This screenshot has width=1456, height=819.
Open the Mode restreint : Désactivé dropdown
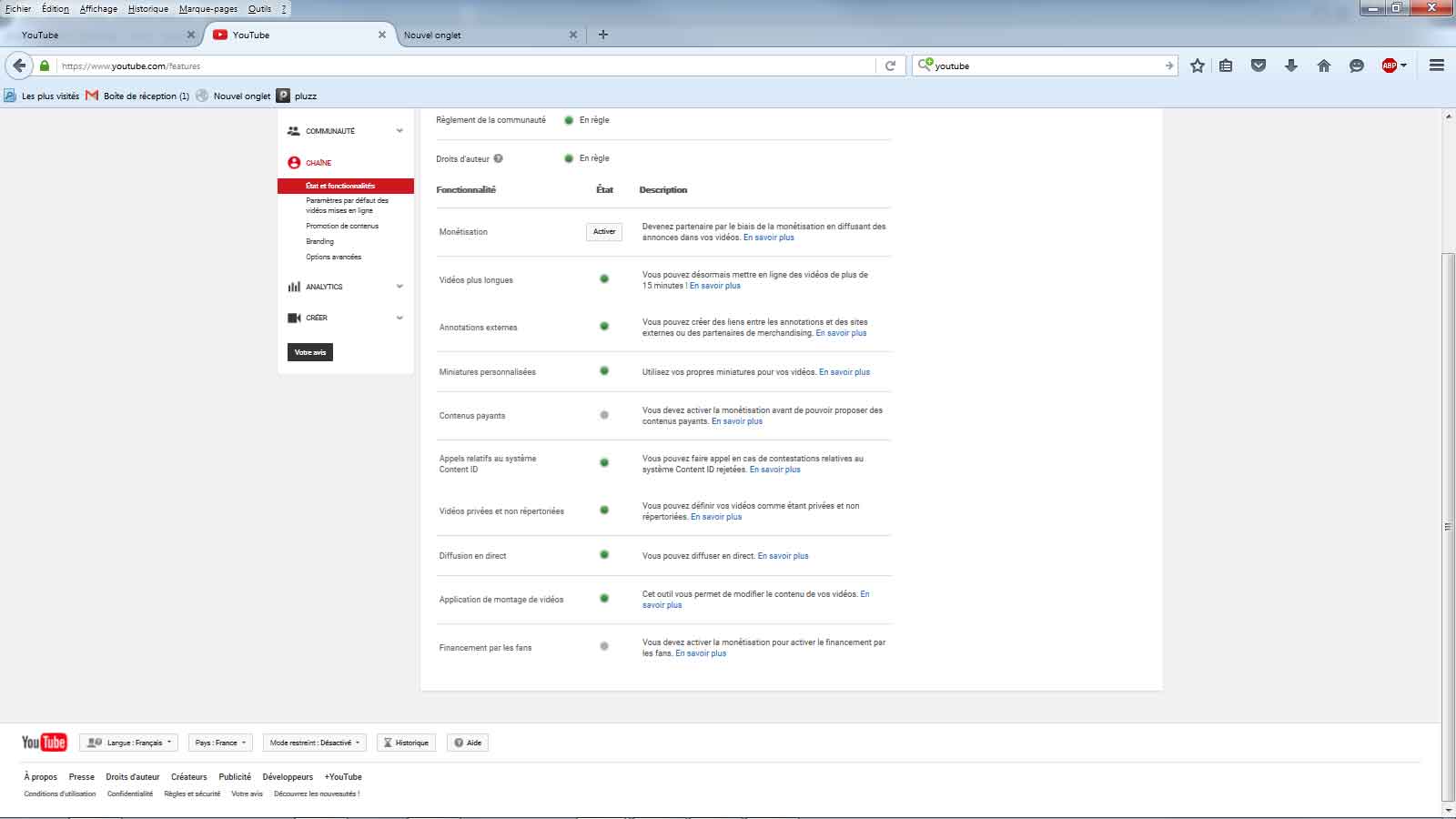[315, 743]
